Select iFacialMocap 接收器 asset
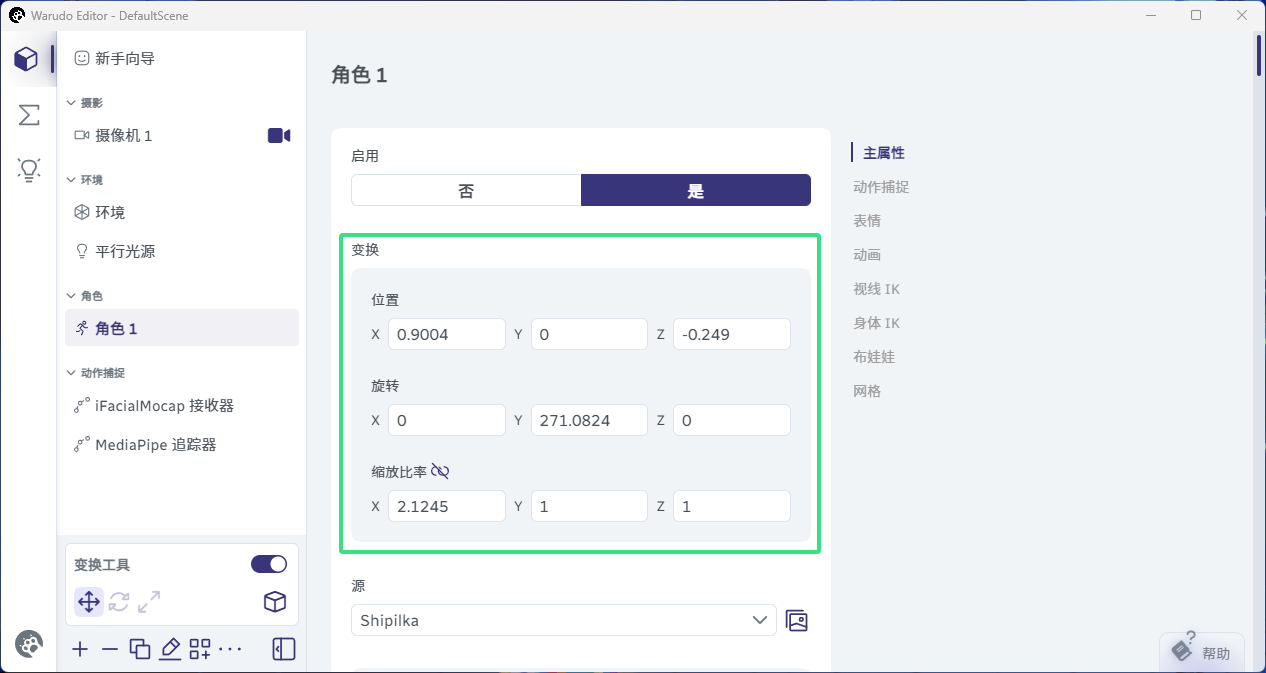This screenshot has width=1266, height=673. (182, 405)
